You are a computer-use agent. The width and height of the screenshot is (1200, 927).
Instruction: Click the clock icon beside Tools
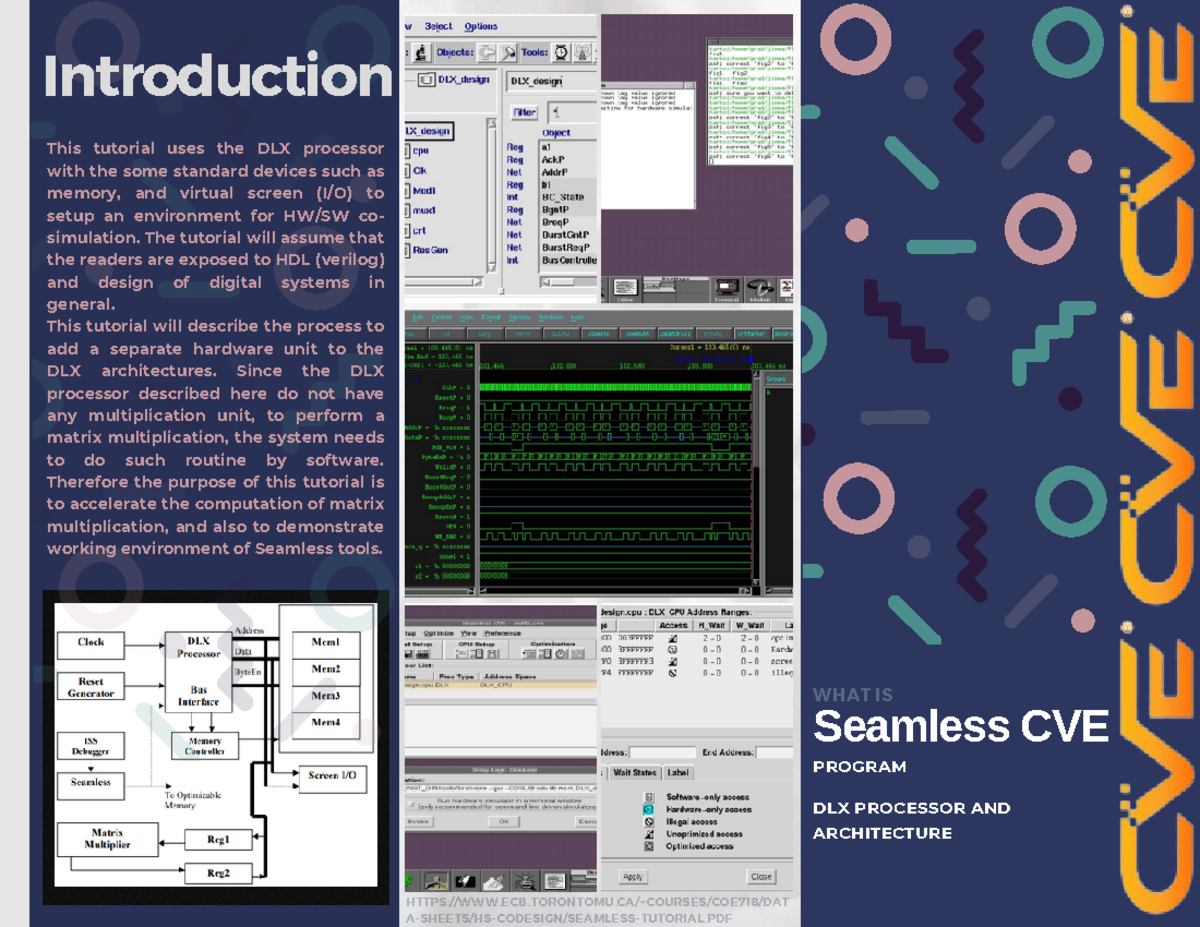[561, 53]
